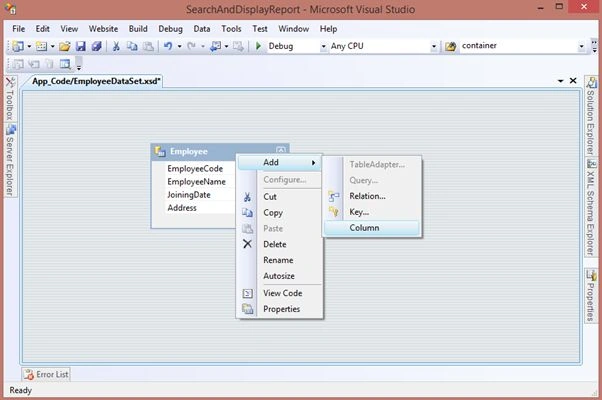602x400 pixels.
Task: Open the Data menu
Action: [x=202, y=29]
